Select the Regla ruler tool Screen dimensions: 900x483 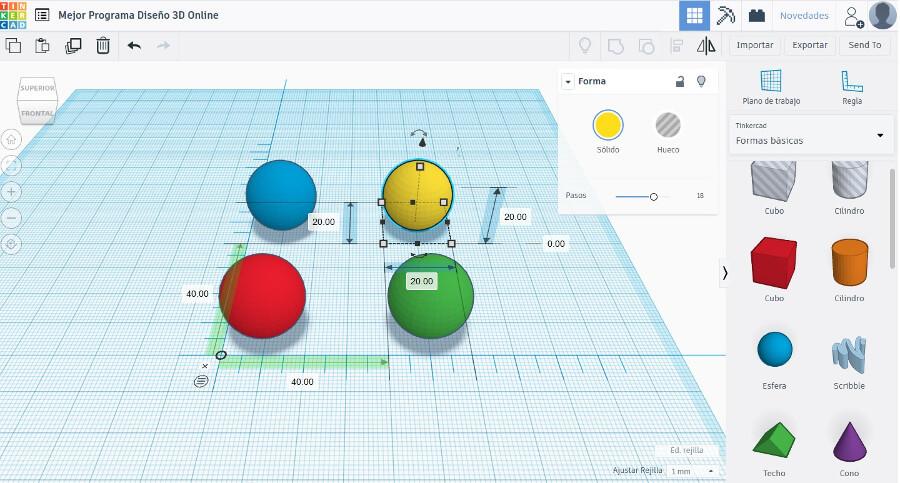[x=851, y=87]
